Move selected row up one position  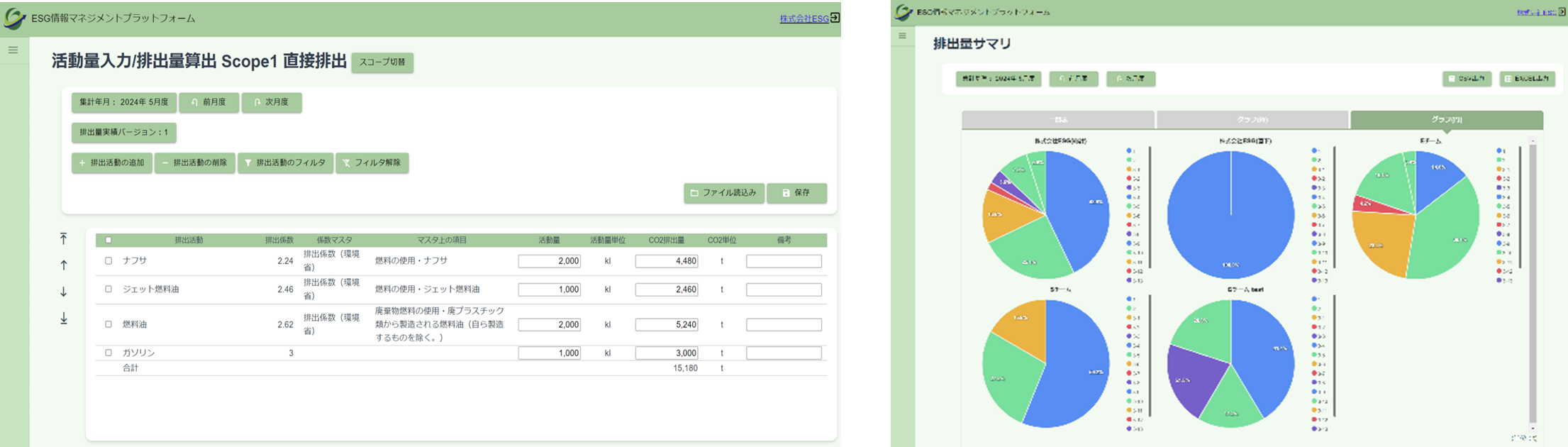click(64, 265)
